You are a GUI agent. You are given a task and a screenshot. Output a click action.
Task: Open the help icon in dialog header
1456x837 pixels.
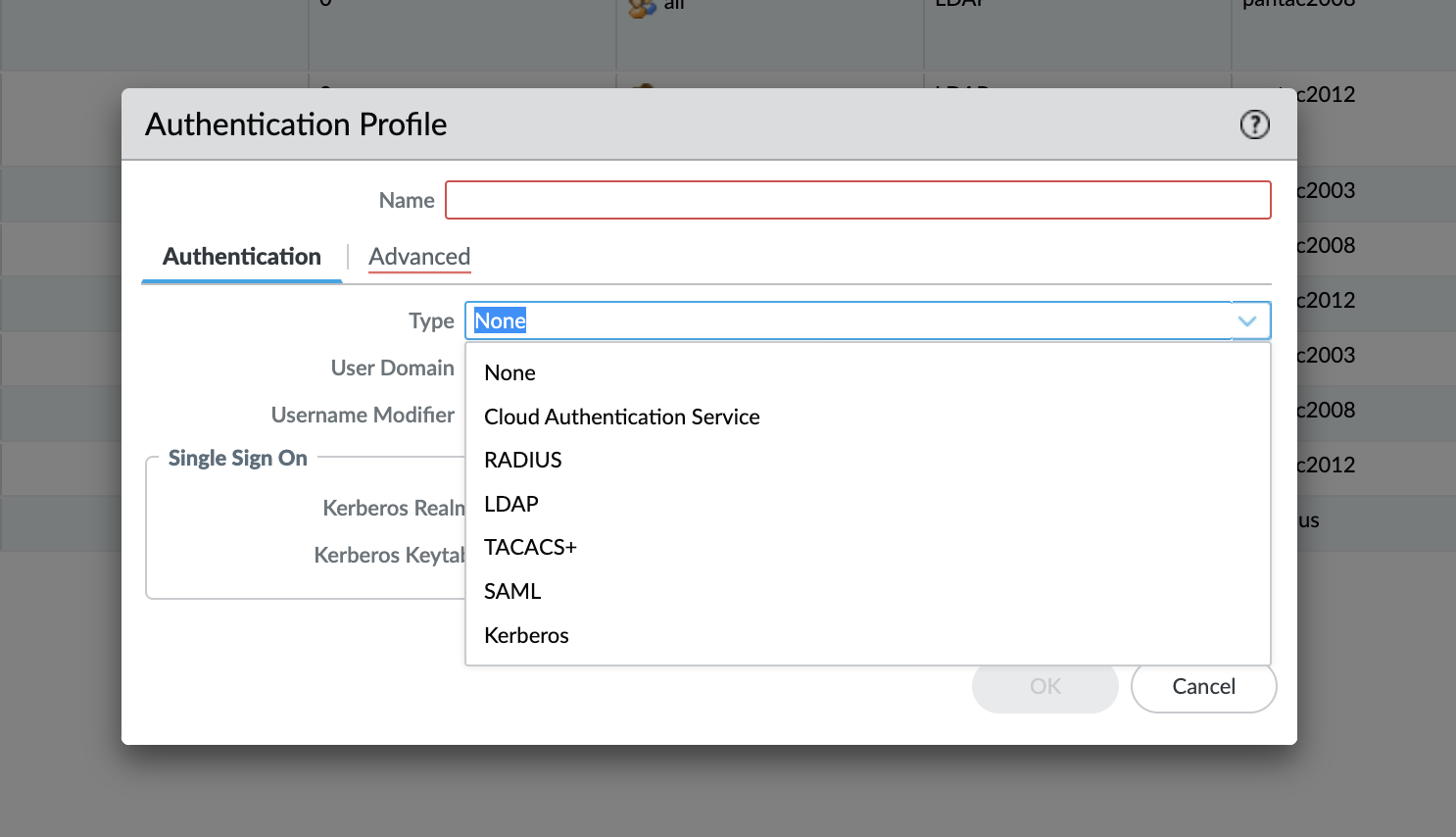[x=1254, y=124]
